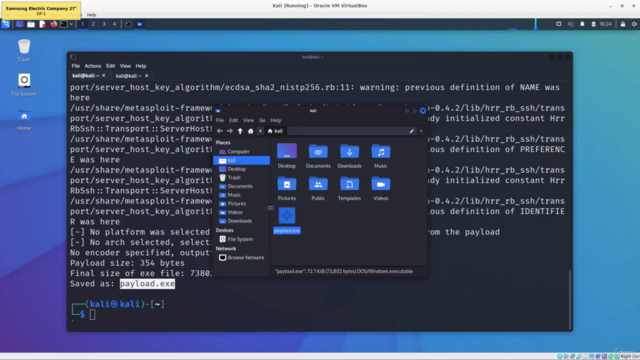Open the Kali applications menu icon
640x360 pixels.
(6, 24)
